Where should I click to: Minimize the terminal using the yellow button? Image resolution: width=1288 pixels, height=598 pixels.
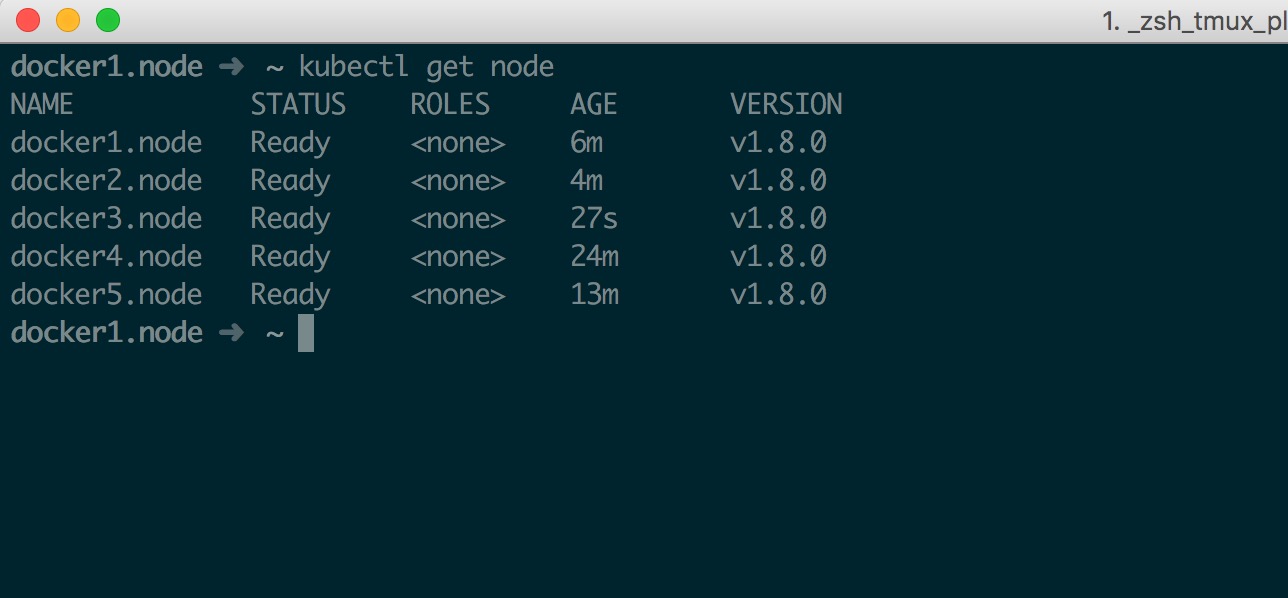point(68,20)
